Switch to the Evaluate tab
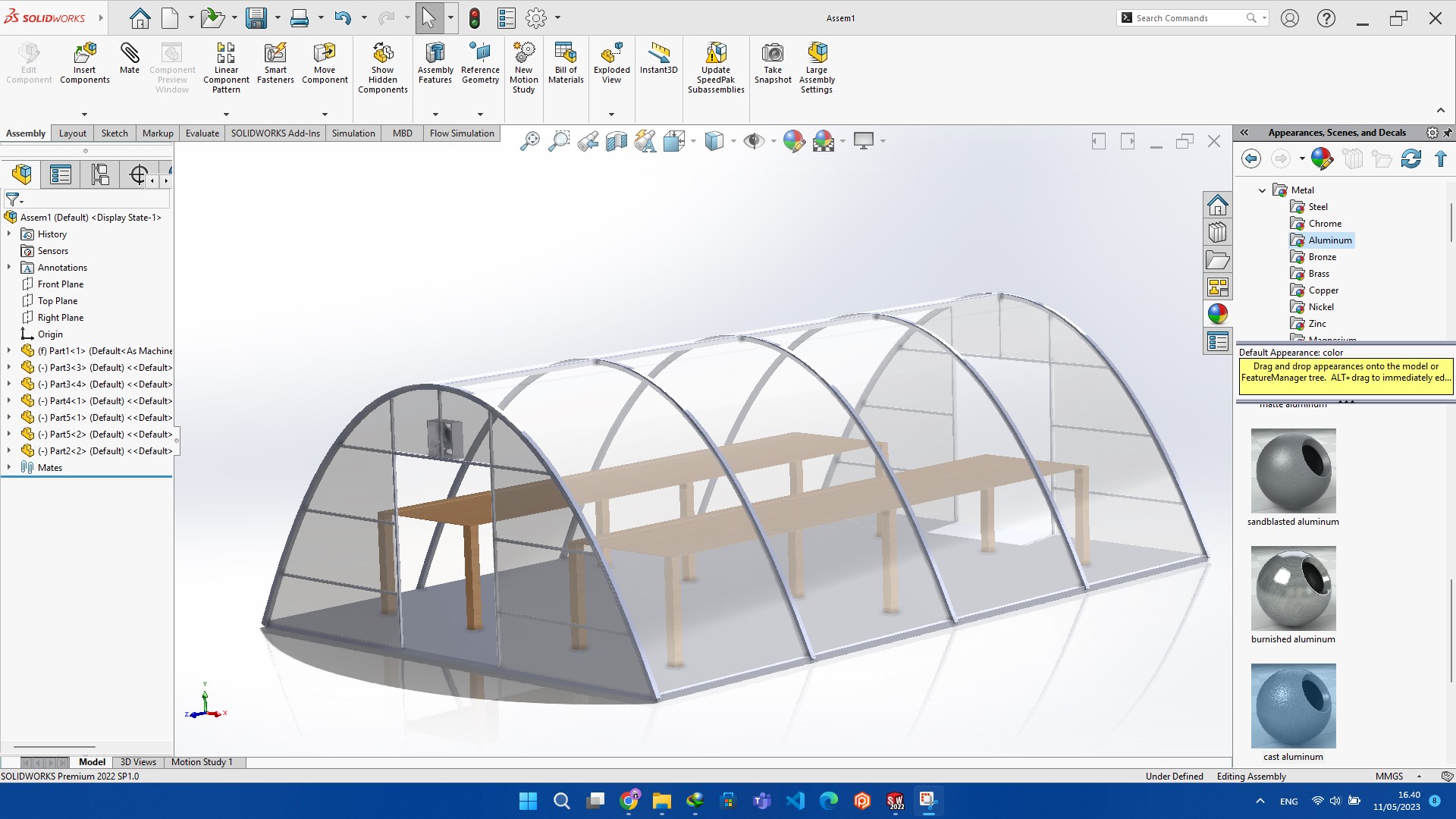The width and height of the screenshot is (1456, 819). 202,133
